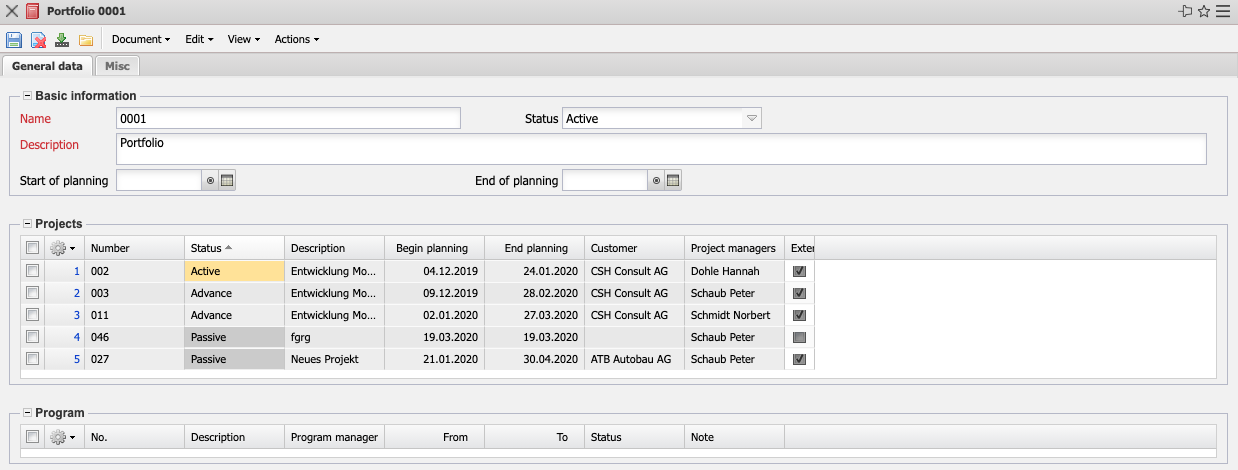Screen dimensions: 1238x470
Task: Click the delete document icon with red X
Action: pos(38,40)
